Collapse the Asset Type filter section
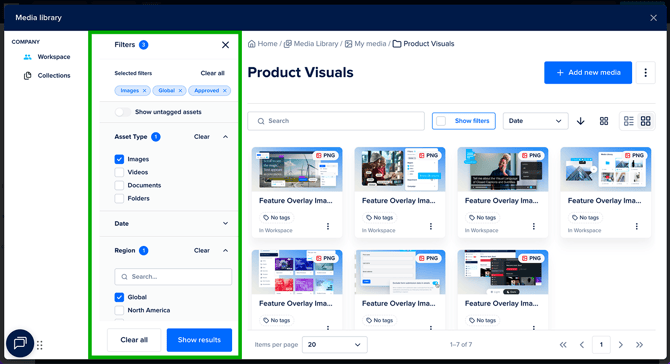This screenshot has width=670, height=364. (x=225, y=137)
